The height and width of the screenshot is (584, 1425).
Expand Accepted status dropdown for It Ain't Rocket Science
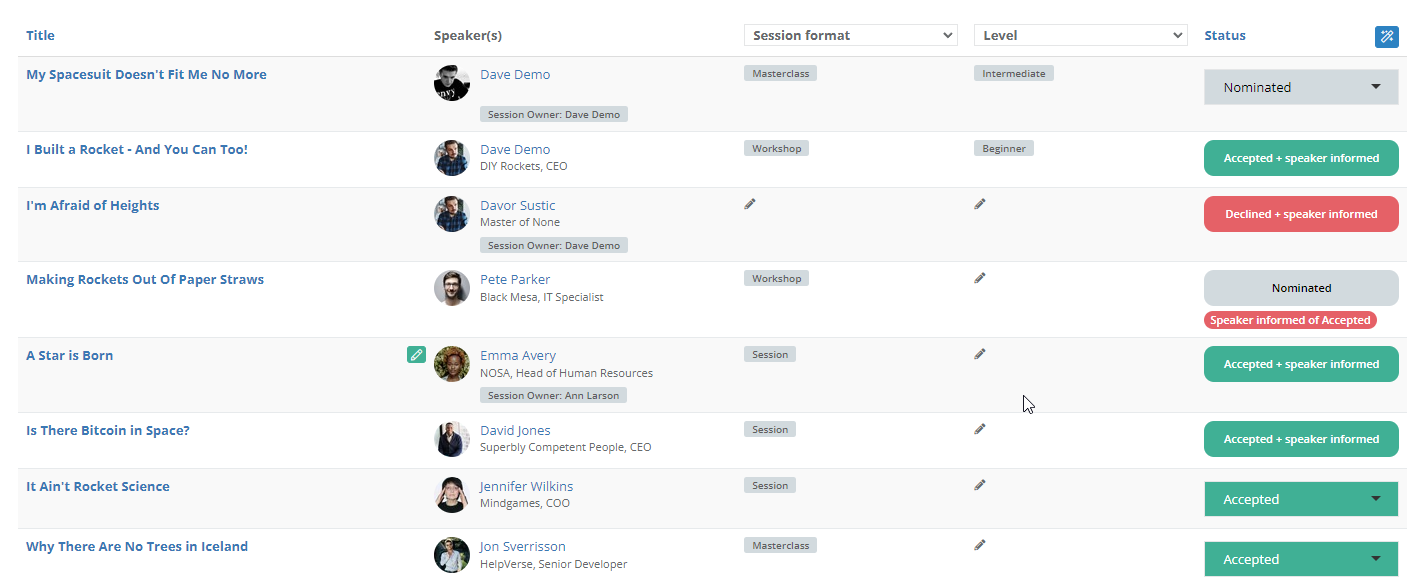click(x=1301, y=499)
